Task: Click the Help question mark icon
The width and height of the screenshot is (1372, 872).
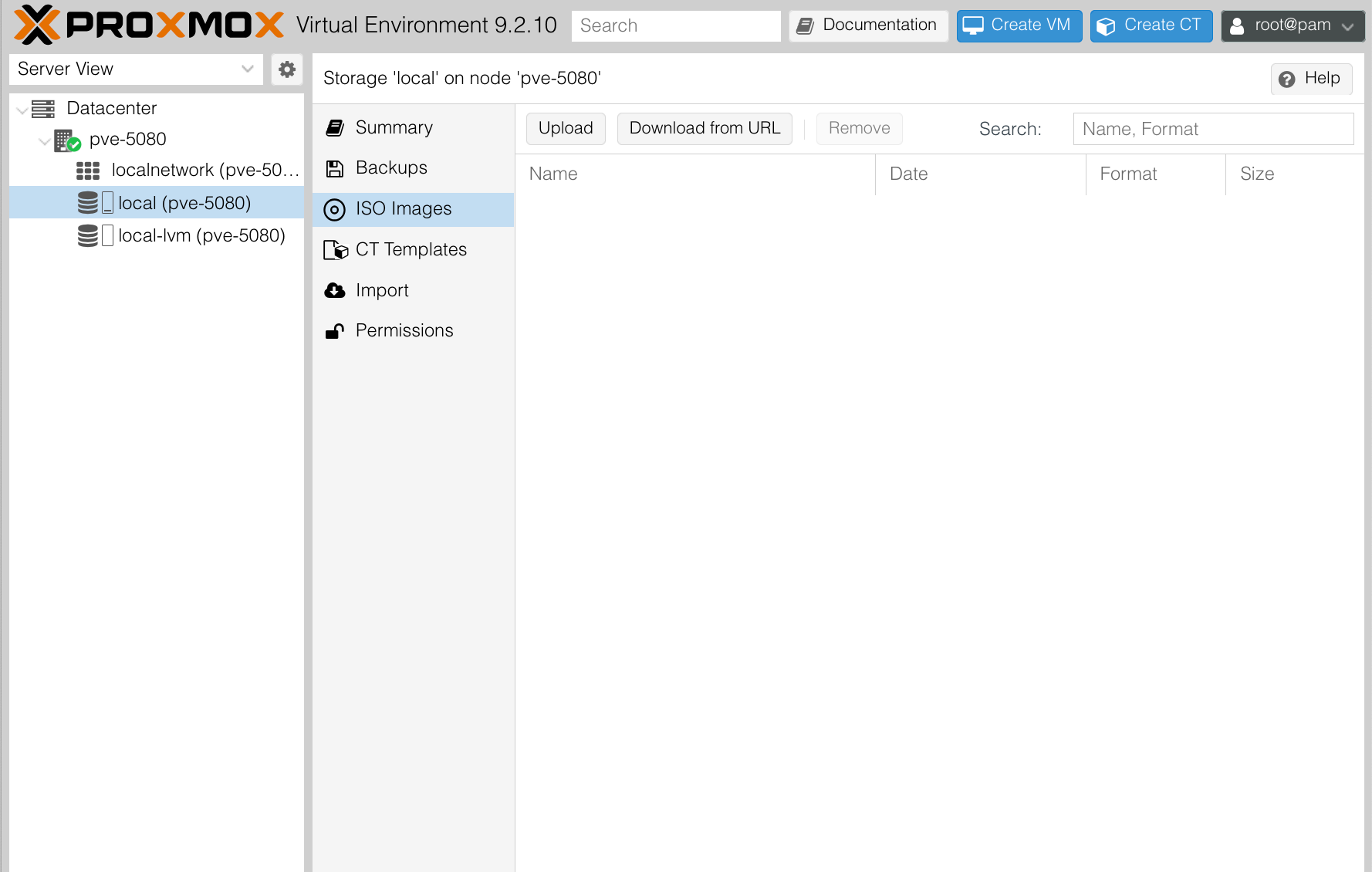Action: [x=1287, y=79]
